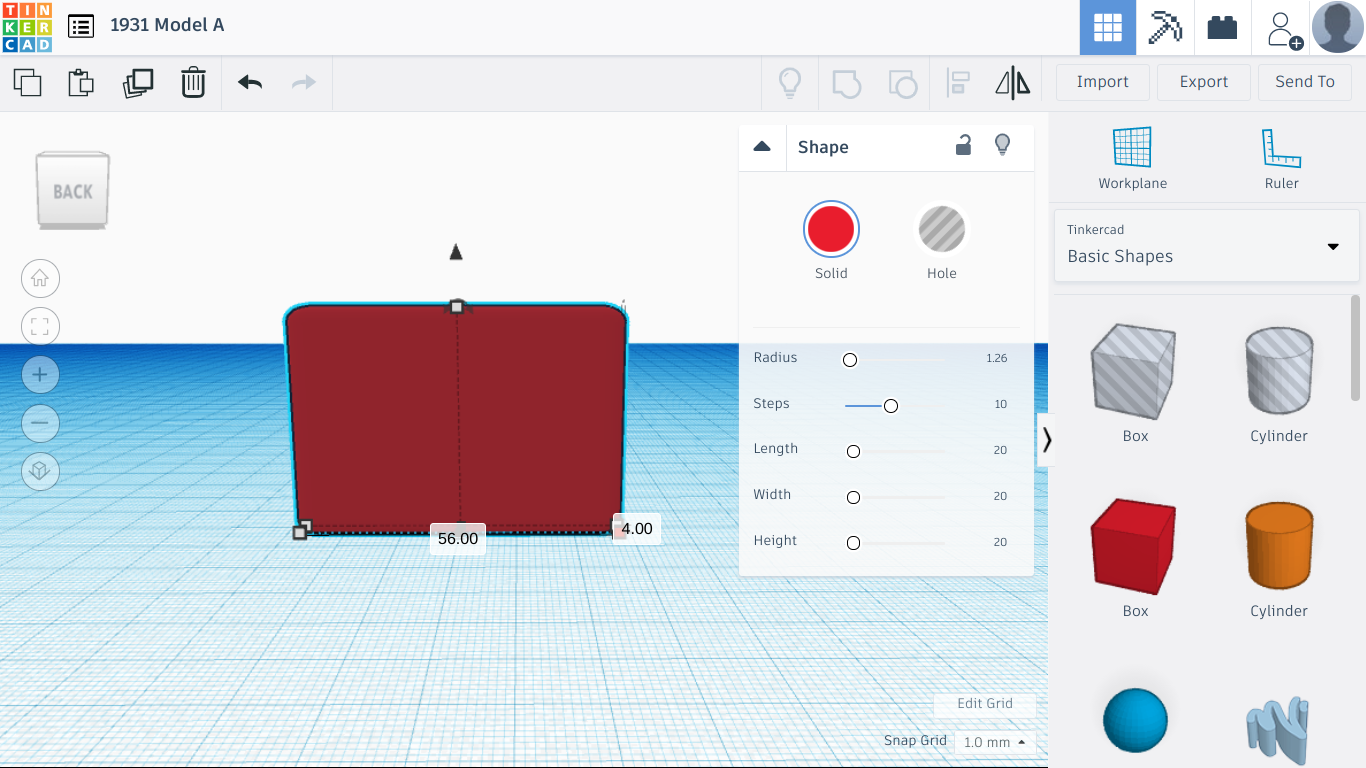Open the Minecraft export pickaxe icon
The image size is (1366, 768).
tap(1165, 27)
